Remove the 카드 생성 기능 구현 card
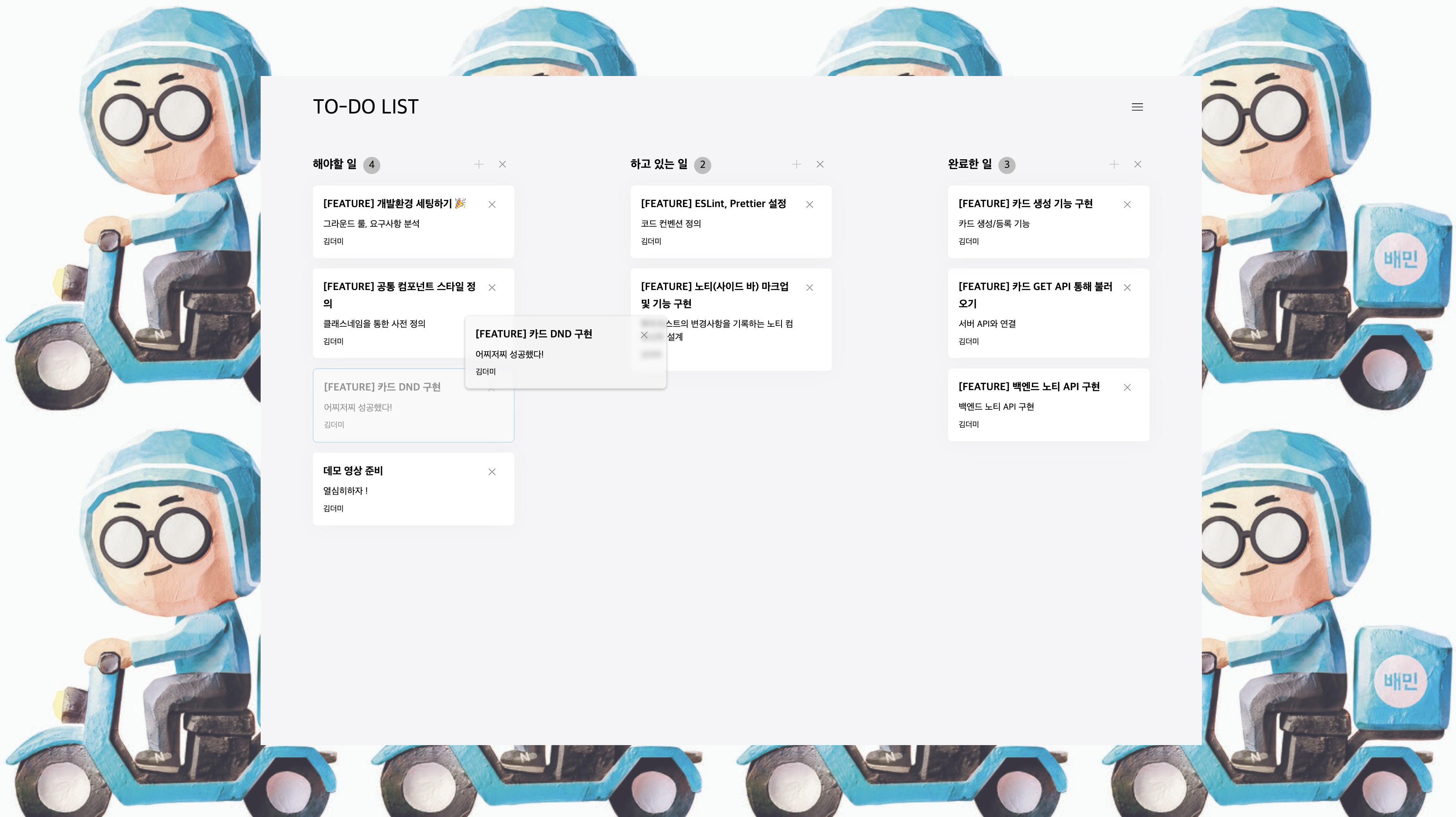 (1127, 205)
